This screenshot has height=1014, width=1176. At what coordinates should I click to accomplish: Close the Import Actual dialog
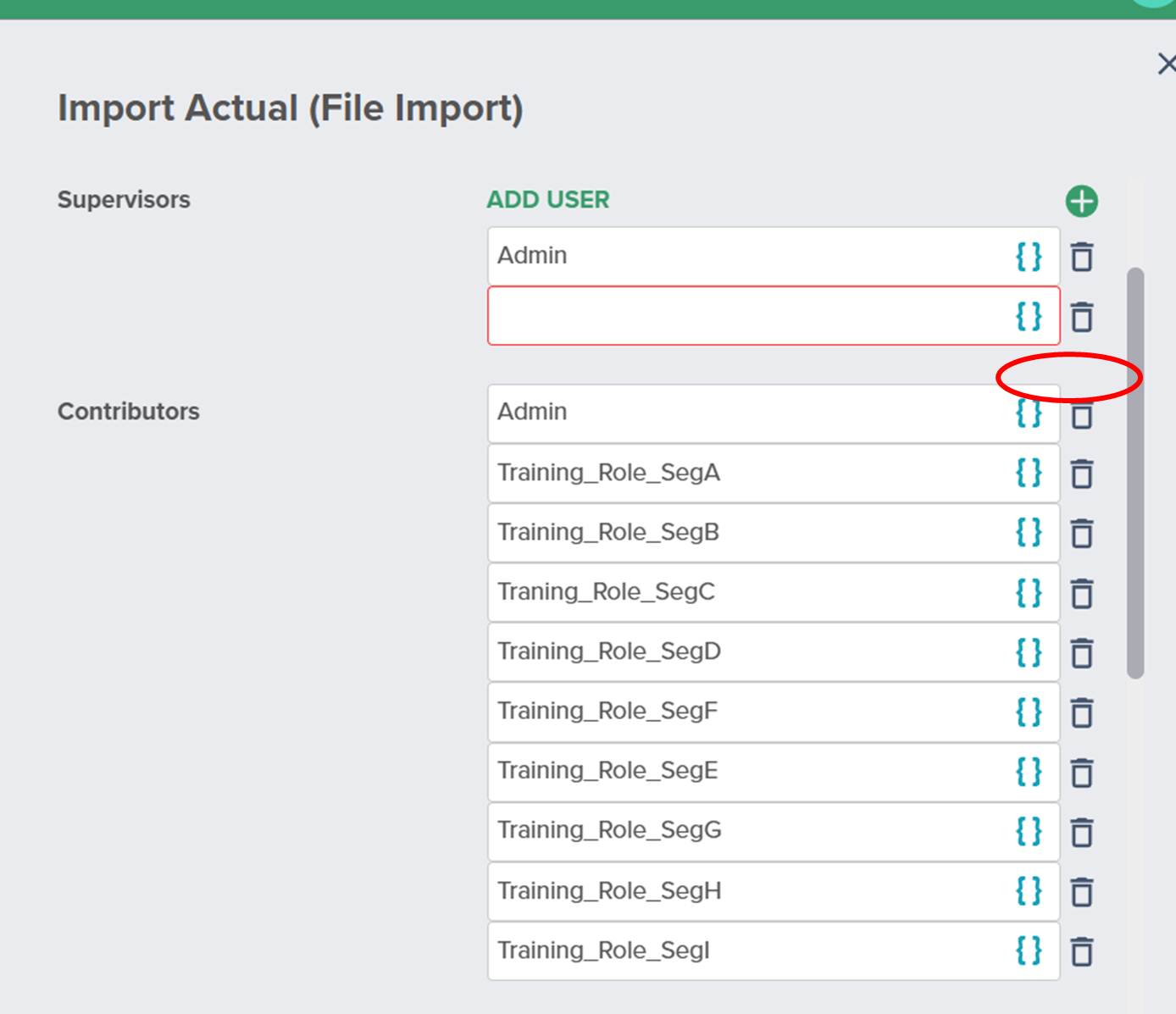(1167, 64)
